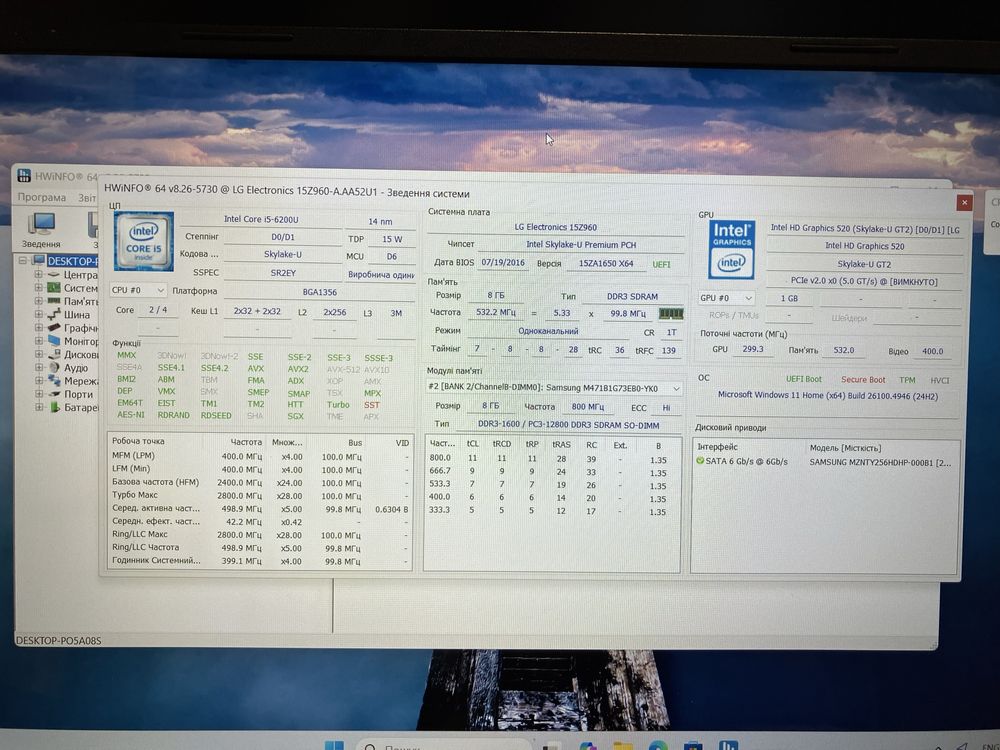Click the green memory module icon beside 99.8 МГц
1000x750 pixels.
[x=671, y=314]
